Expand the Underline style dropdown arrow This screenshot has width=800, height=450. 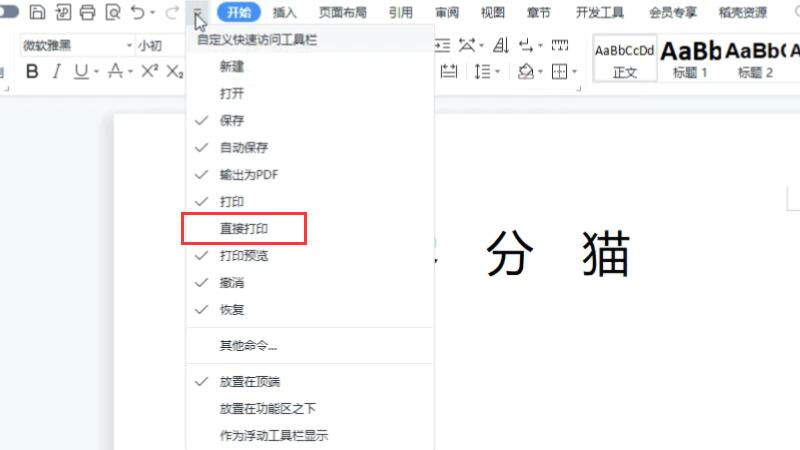[x=96, y=72]
